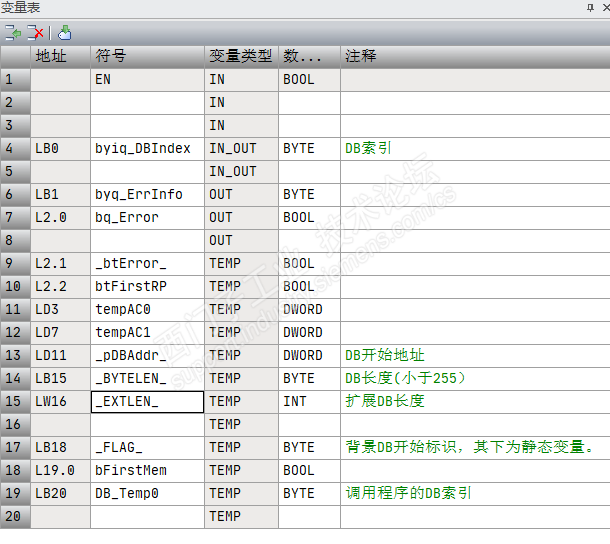Pin the variable table panel

point(591,7)
